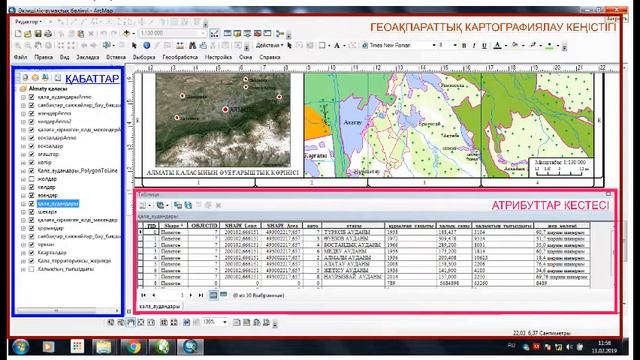This screenshot has height=360, width=640.
Task: Open the Геообработка menu
Action: 180,57
